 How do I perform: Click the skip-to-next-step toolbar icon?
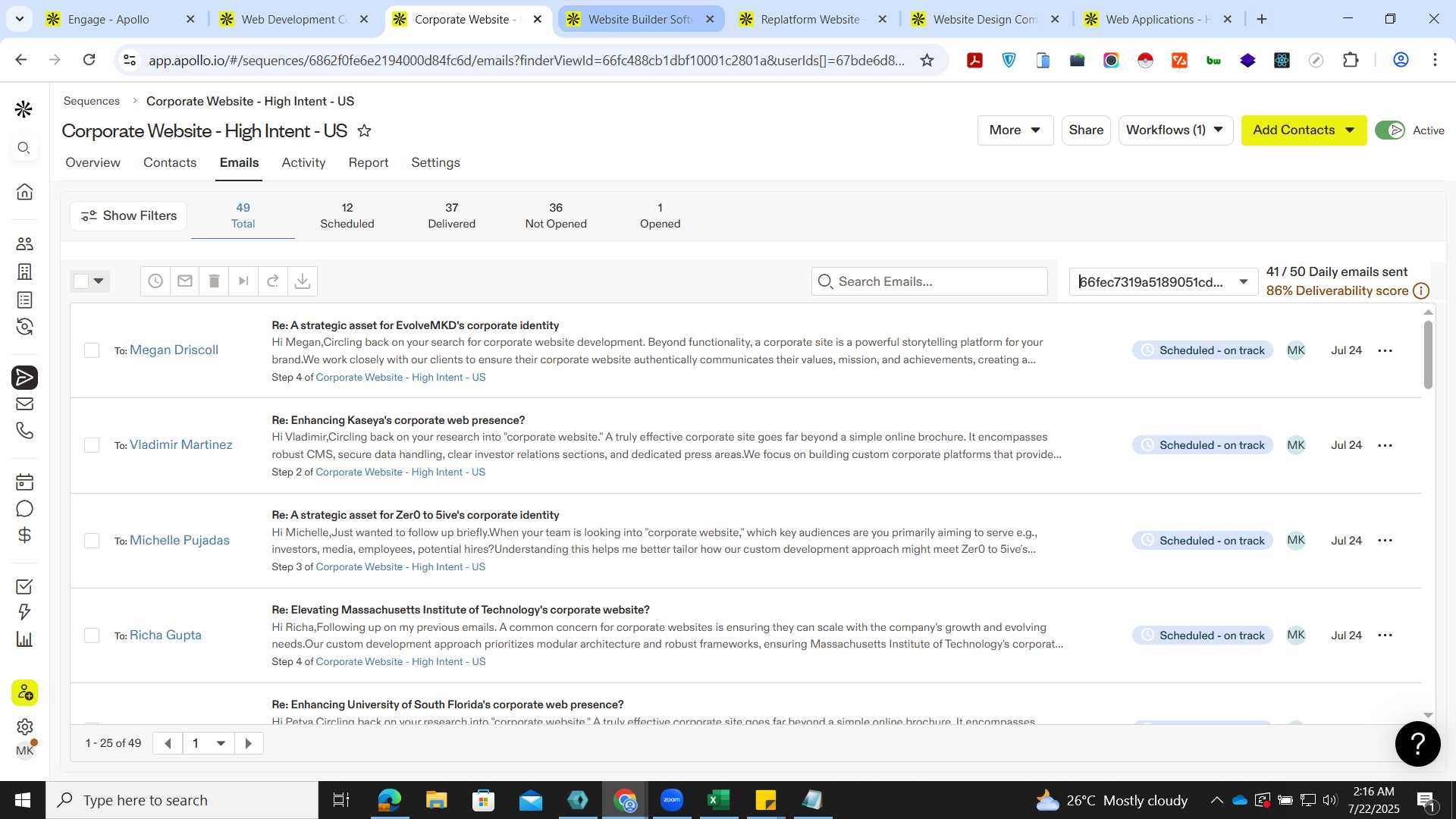243,281
